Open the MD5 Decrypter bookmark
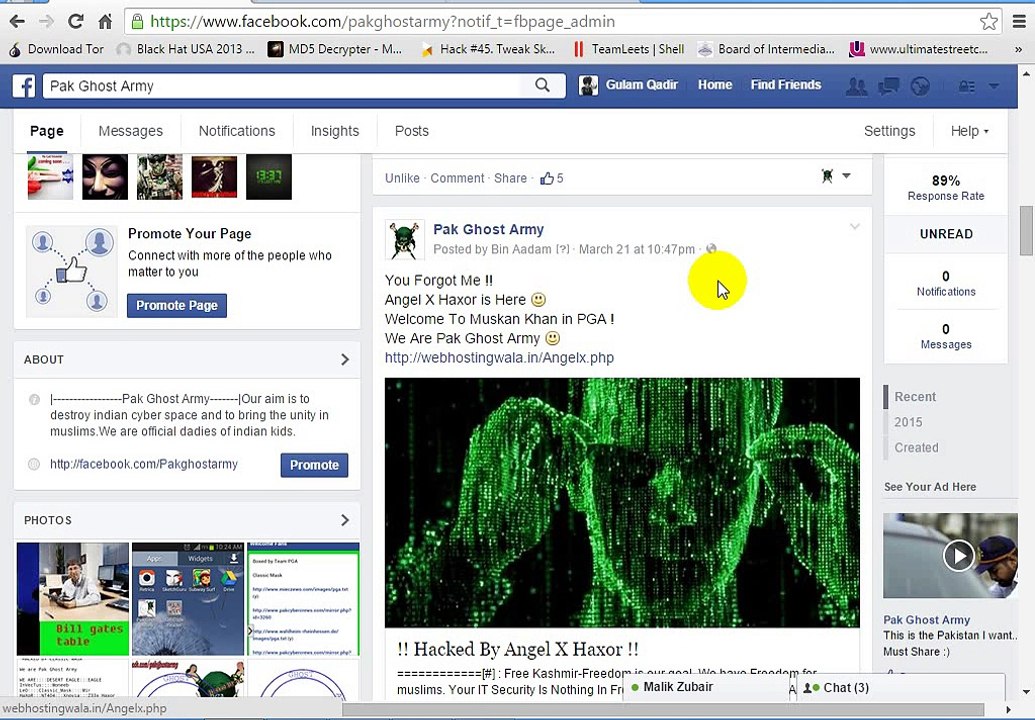 coord(335,49)
